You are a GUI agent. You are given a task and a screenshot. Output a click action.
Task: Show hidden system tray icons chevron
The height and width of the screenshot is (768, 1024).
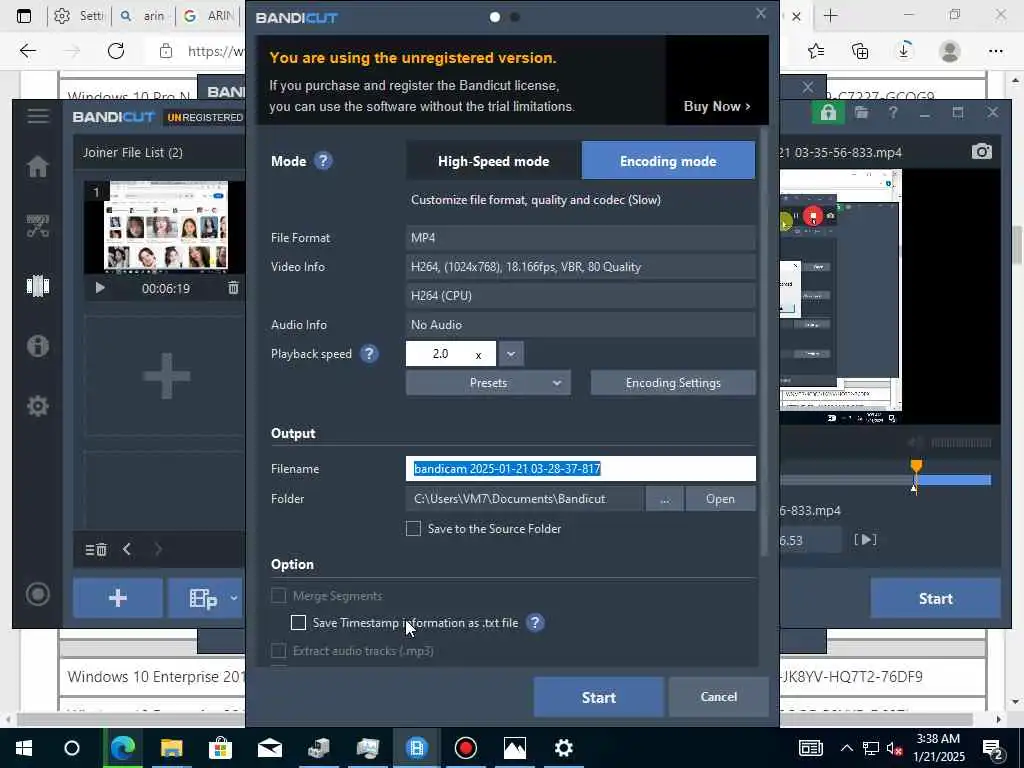tap(846, 748)
